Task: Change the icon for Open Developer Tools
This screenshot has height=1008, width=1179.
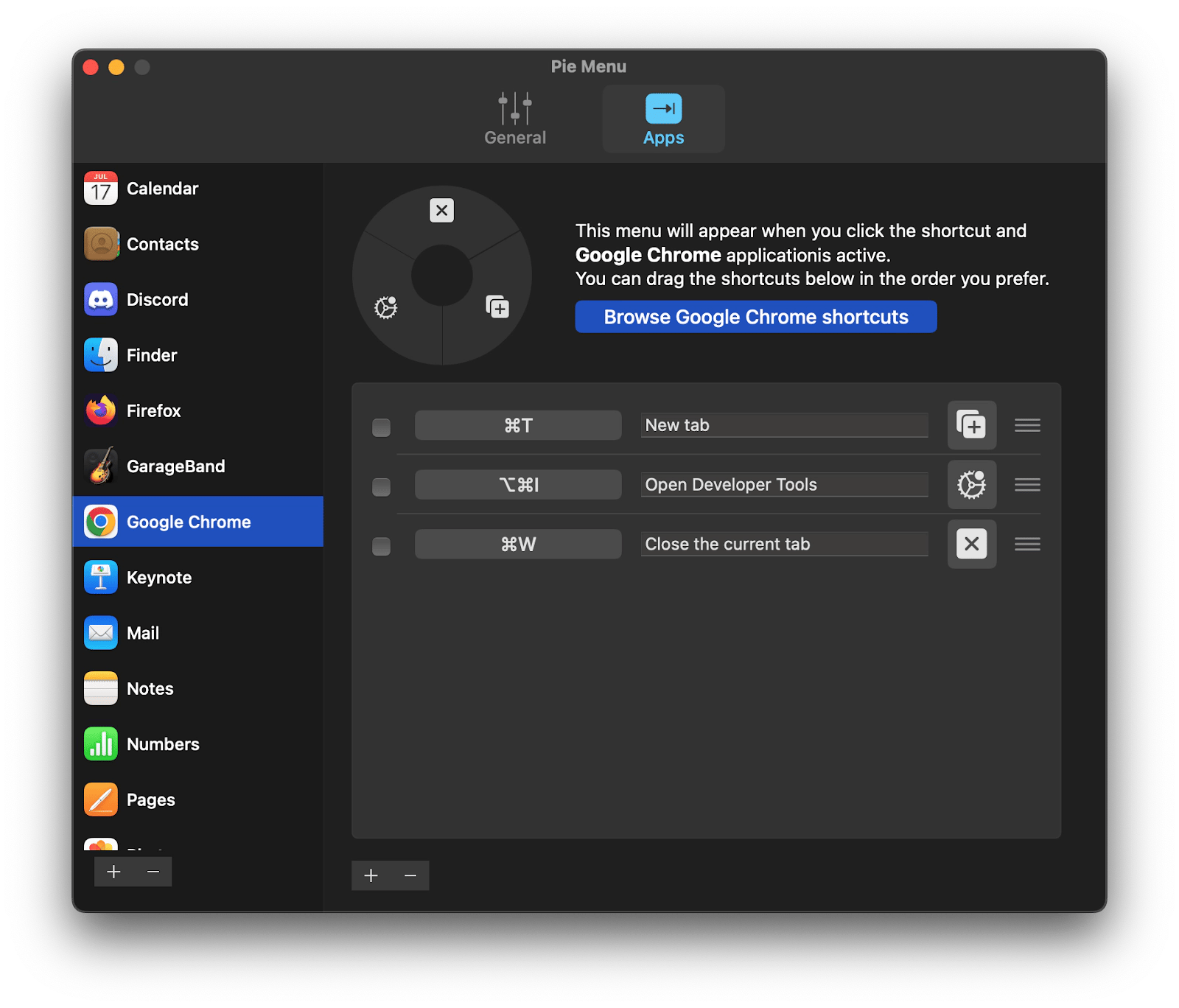Action: (x=972, y=485)
